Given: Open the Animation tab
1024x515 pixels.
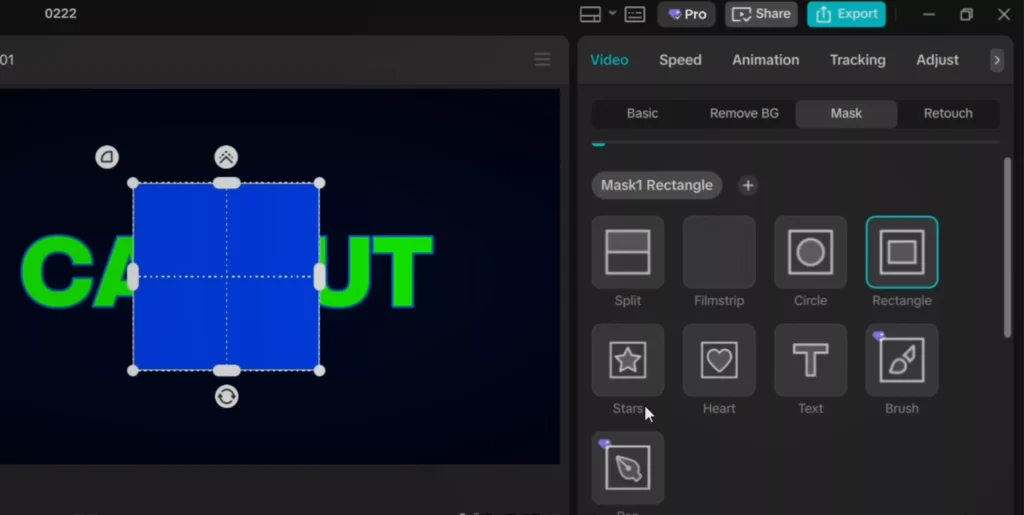Looking at the screenshot, I should click(765, 60).
